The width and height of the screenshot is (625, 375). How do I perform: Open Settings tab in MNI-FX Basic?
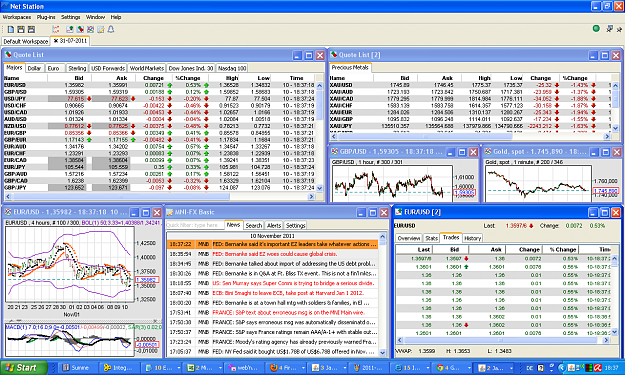(296, 226)
